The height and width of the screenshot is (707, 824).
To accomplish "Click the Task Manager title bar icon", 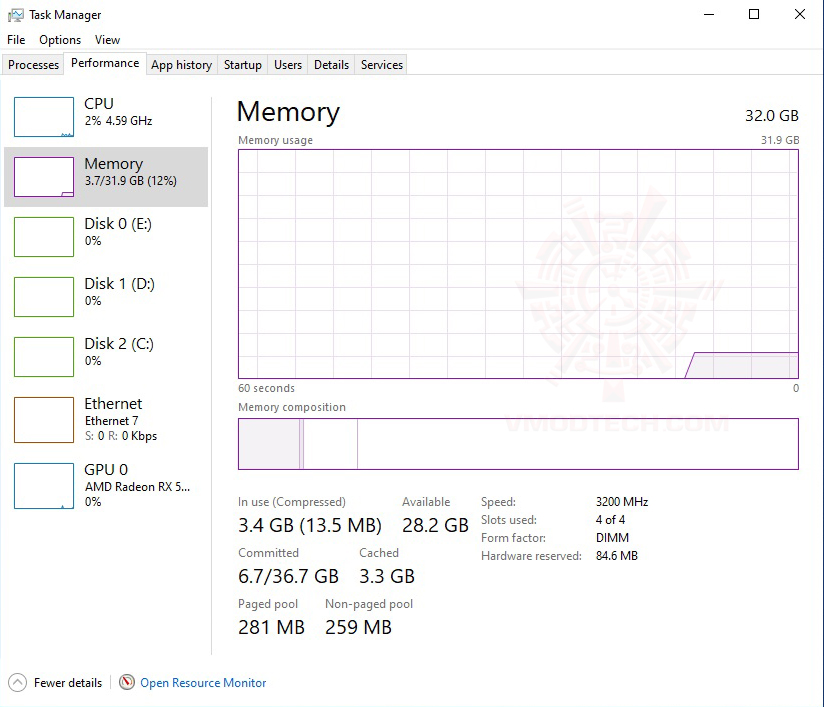I will pyautogui.click(x=15, y=15).
